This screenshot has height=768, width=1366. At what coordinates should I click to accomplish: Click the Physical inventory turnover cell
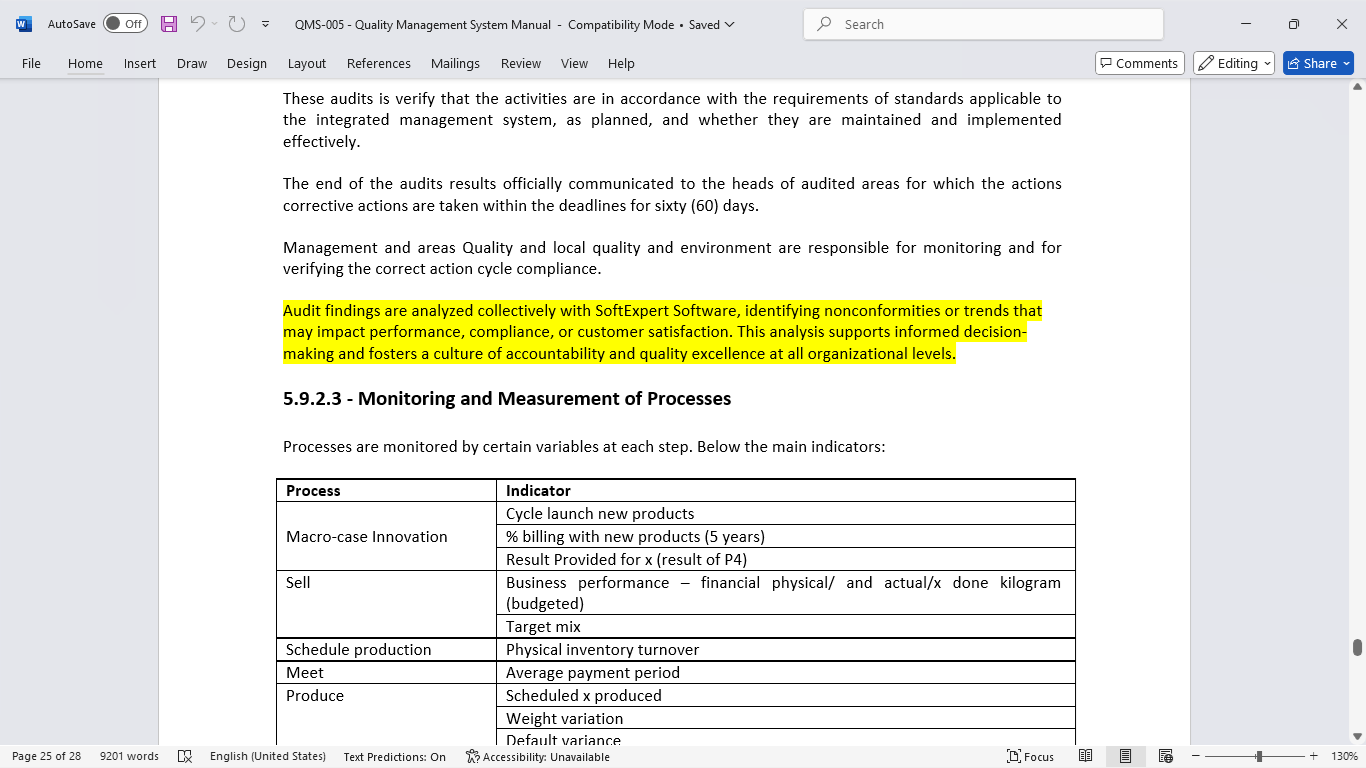pyautogui.click(x=786, y=650)
